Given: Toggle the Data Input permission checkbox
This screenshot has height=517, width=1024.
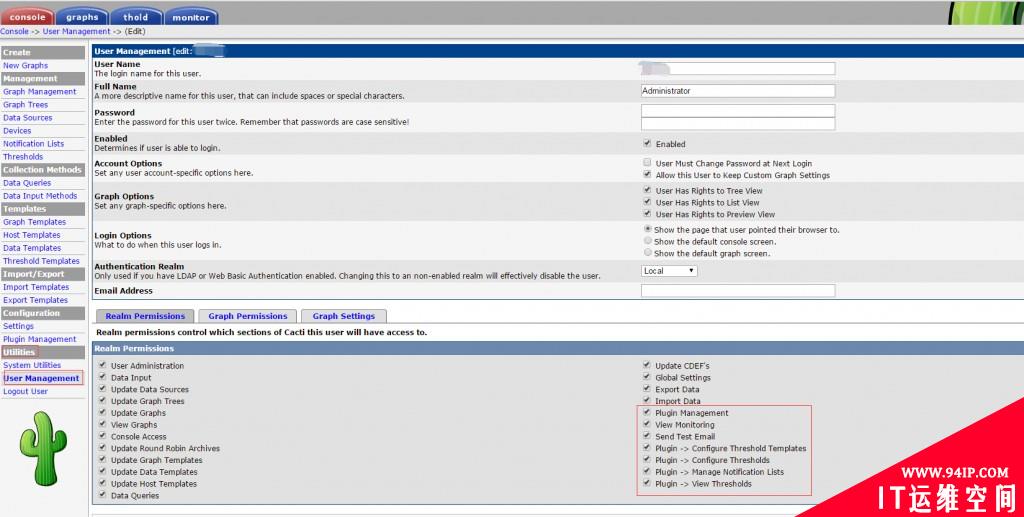Looking at the screenshot, I should [x=103, y=377].
